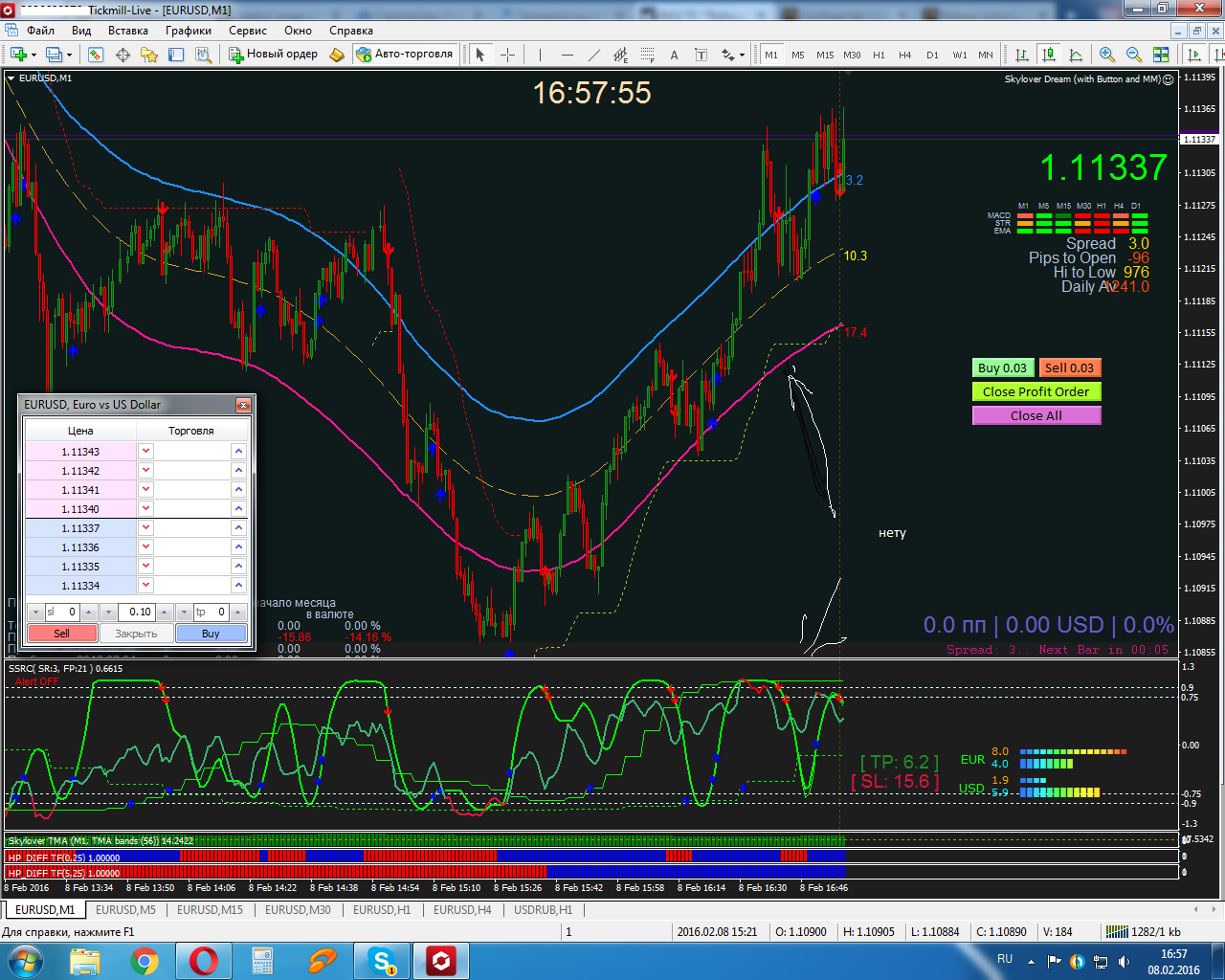Toggle the H1 timeframe button
1225x980 pixels.
point(879,55)
